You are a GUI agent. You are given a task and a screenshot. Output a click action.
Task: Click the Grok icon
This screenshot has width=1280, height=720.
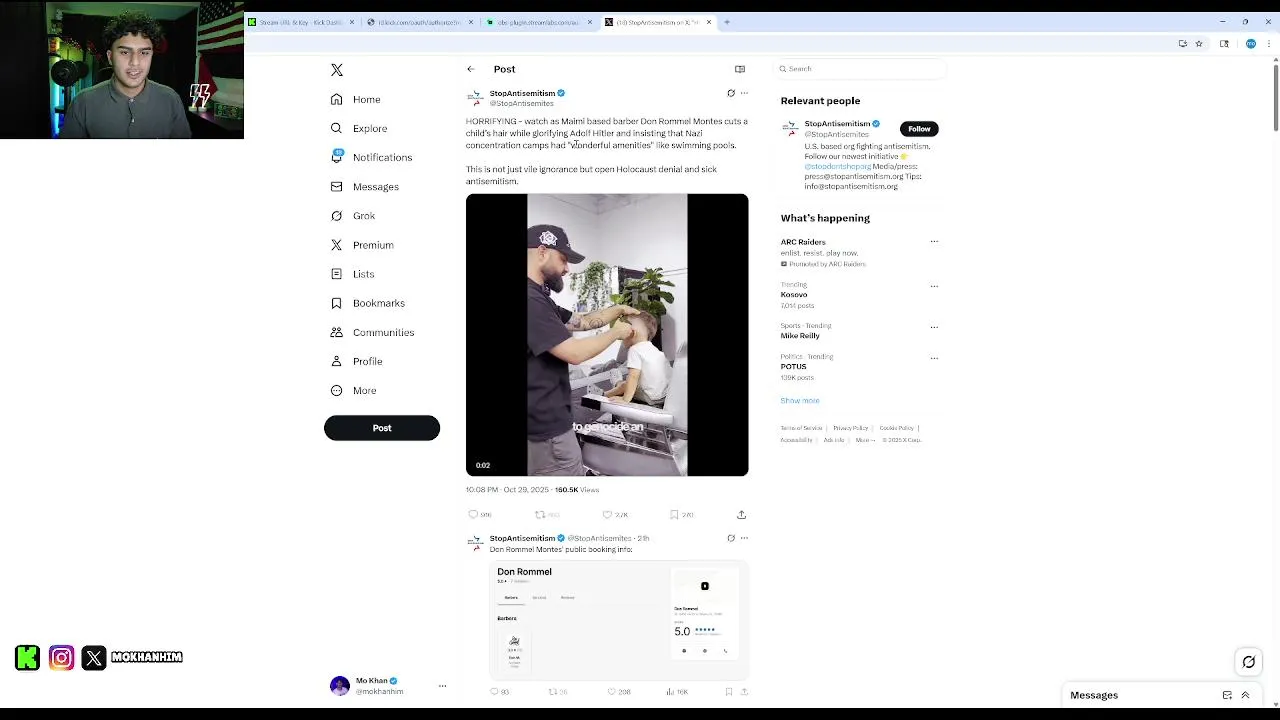click(x=337, y=215)
